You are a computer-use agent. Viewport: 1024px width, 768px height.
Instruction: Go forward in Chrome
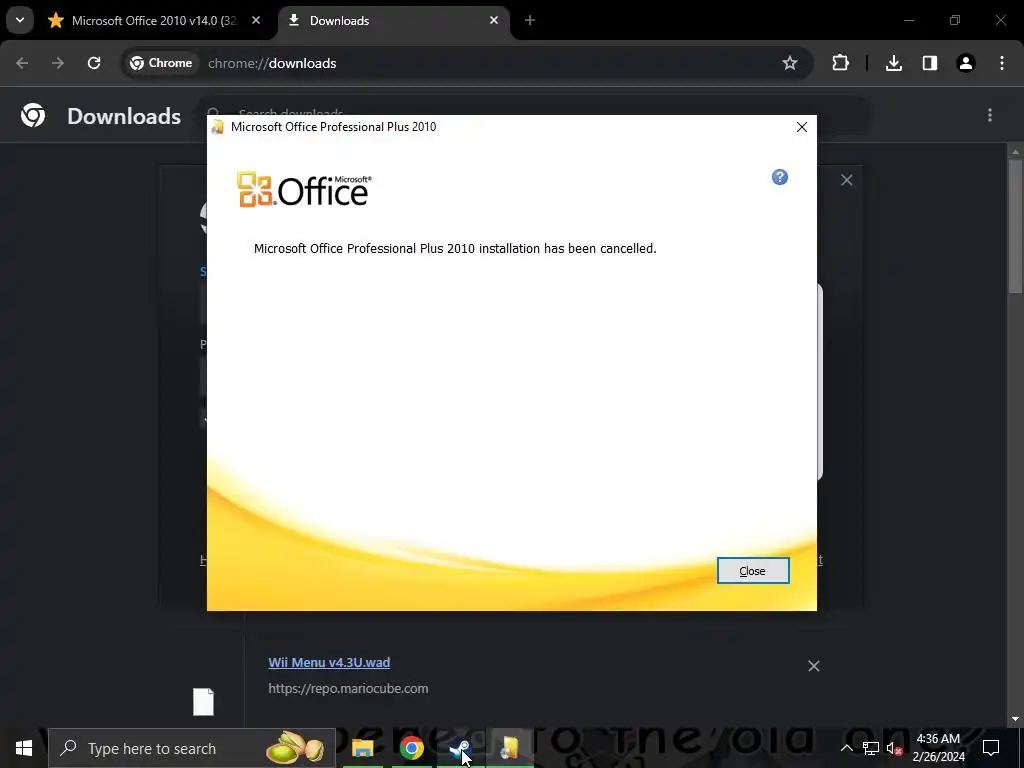58,63
